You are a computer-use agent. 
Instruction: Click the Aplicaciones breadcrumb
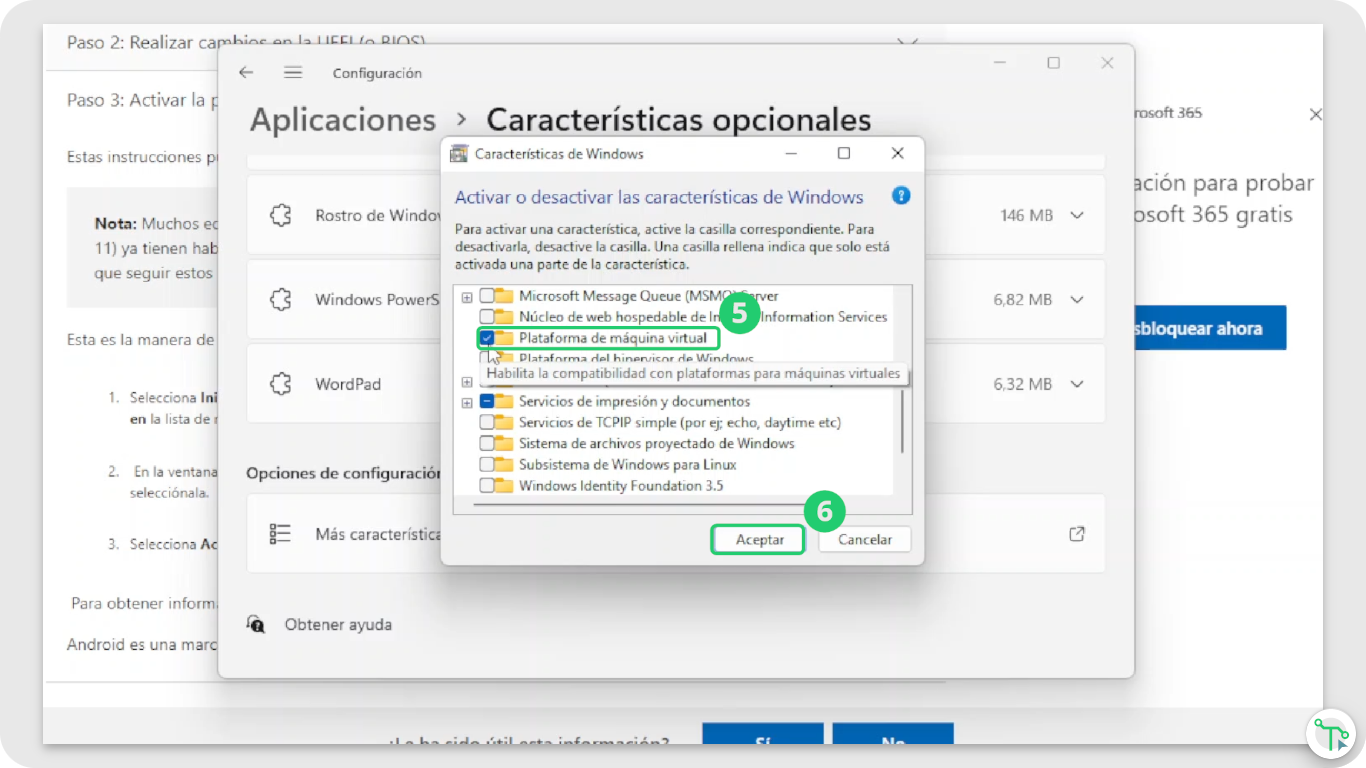(x=343, y=120)
